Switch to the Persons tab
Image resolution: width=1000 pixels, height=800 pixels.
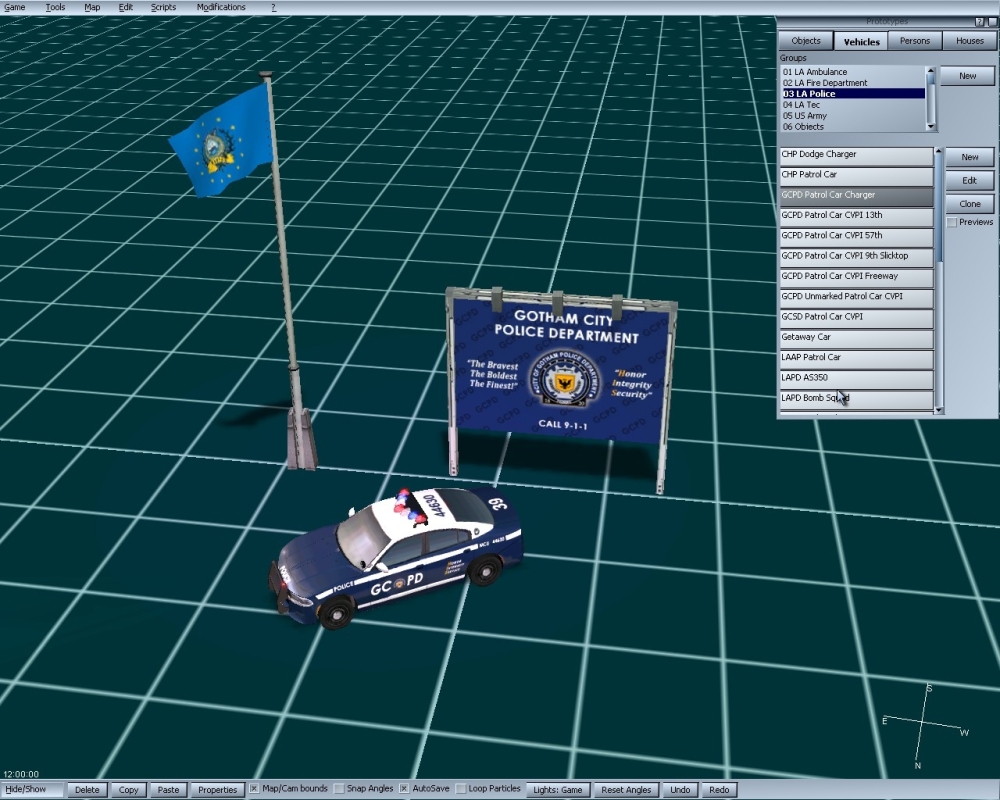click(915, 41)
